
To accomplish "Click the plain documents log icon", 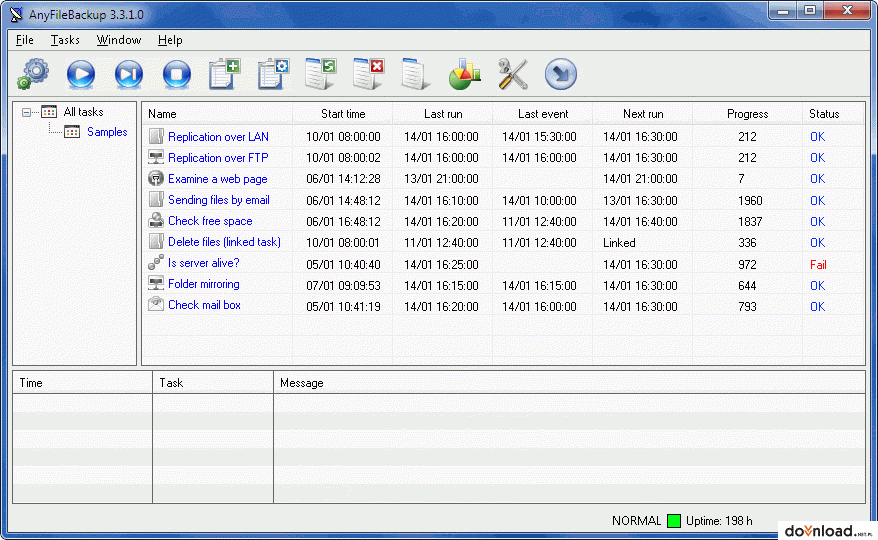I will (415, 73).
